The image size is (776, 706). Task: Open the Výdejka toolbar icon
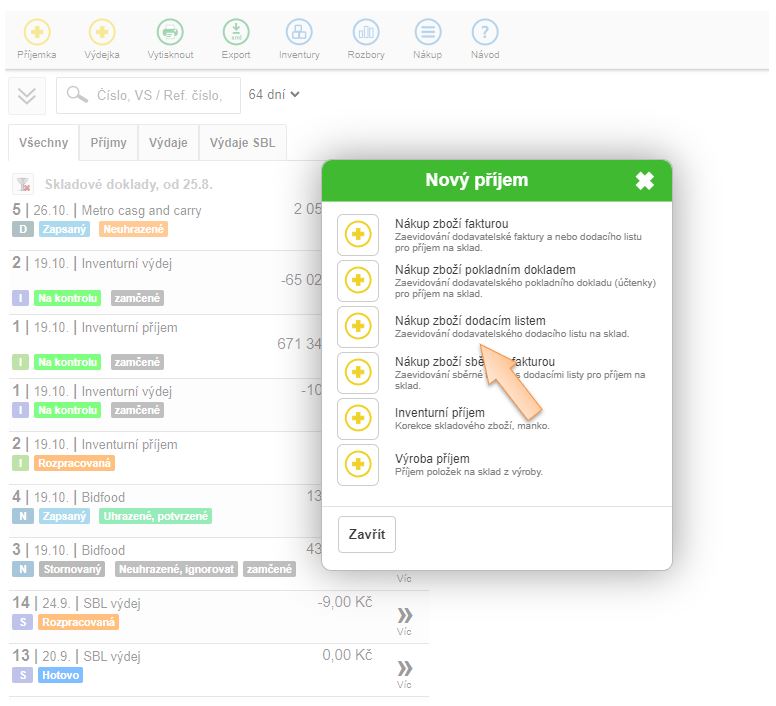[x=102, y=33]
